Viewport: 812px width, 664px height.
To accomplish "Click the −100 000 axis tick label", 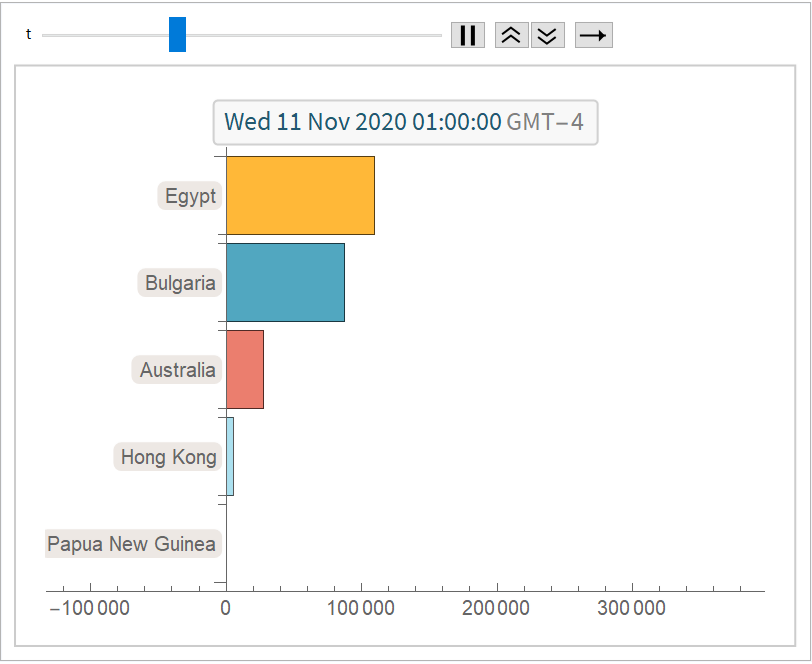I will coord(88,608).
